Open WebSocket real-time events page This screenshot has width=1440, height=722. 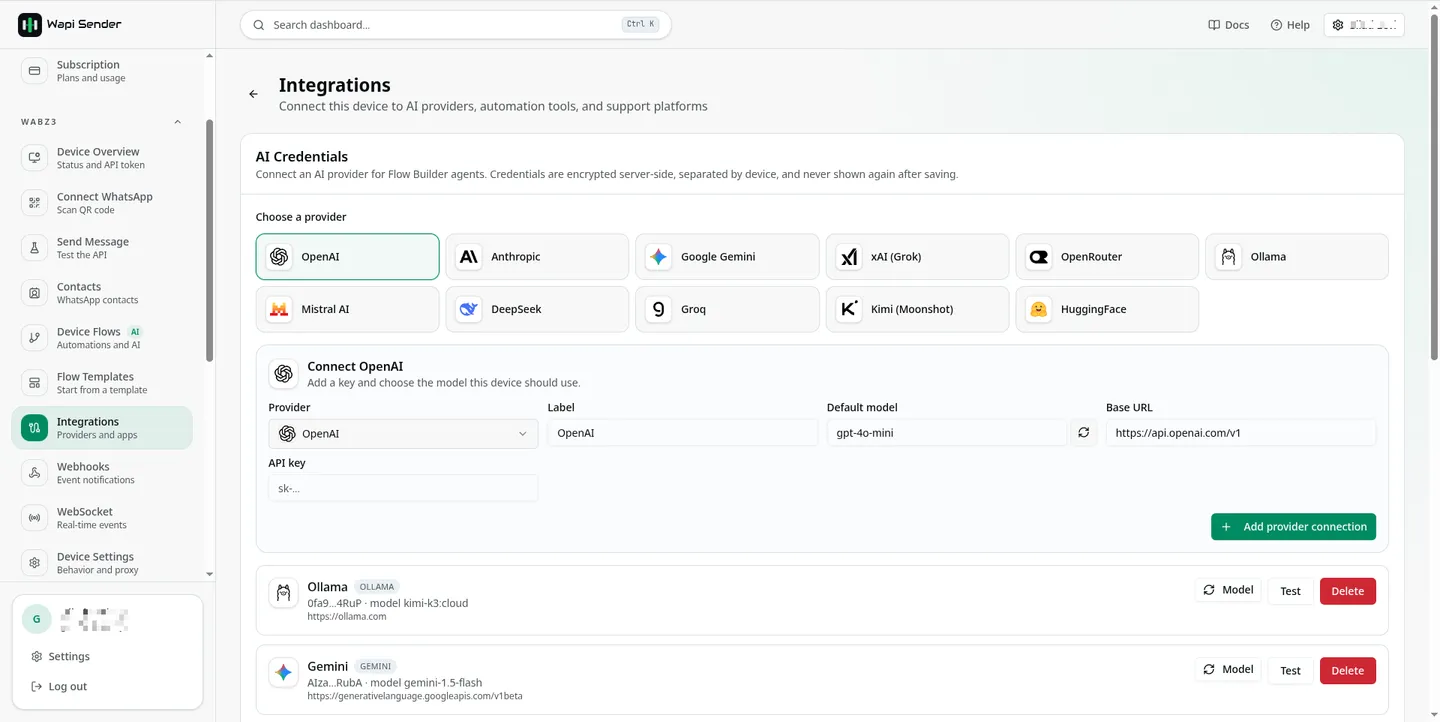[102, 518]
